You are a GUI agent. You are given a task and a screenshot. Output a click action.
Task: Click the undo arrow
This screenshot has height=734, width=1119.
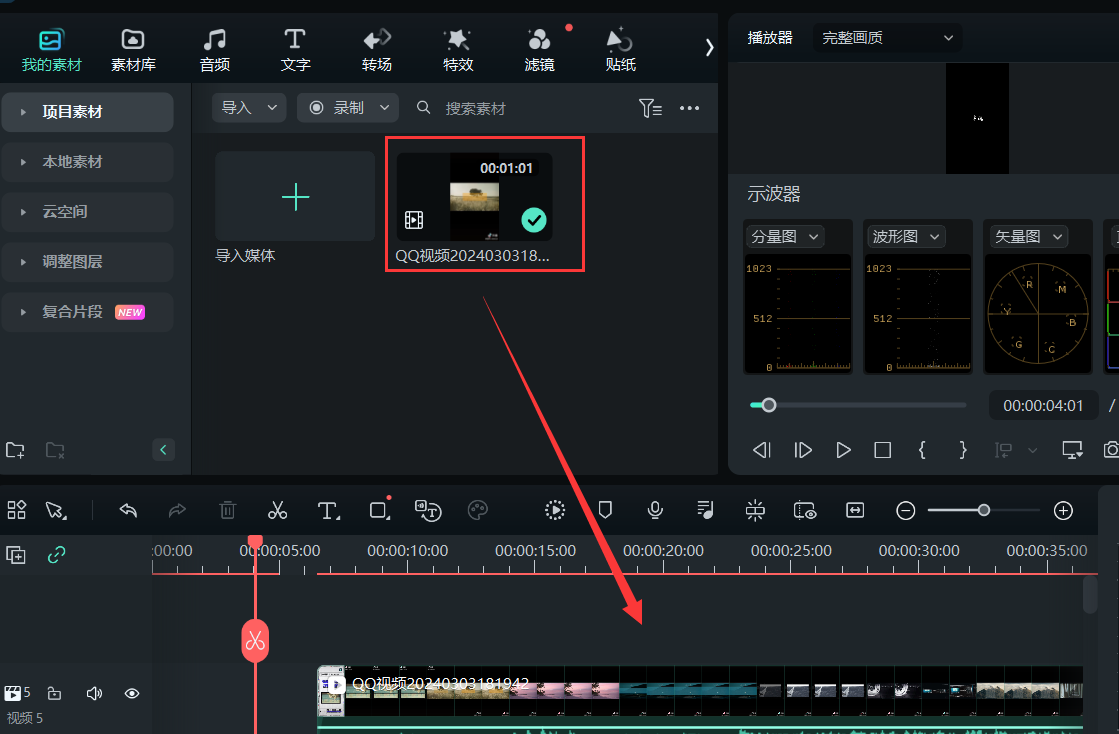click(x=128, y=510)
